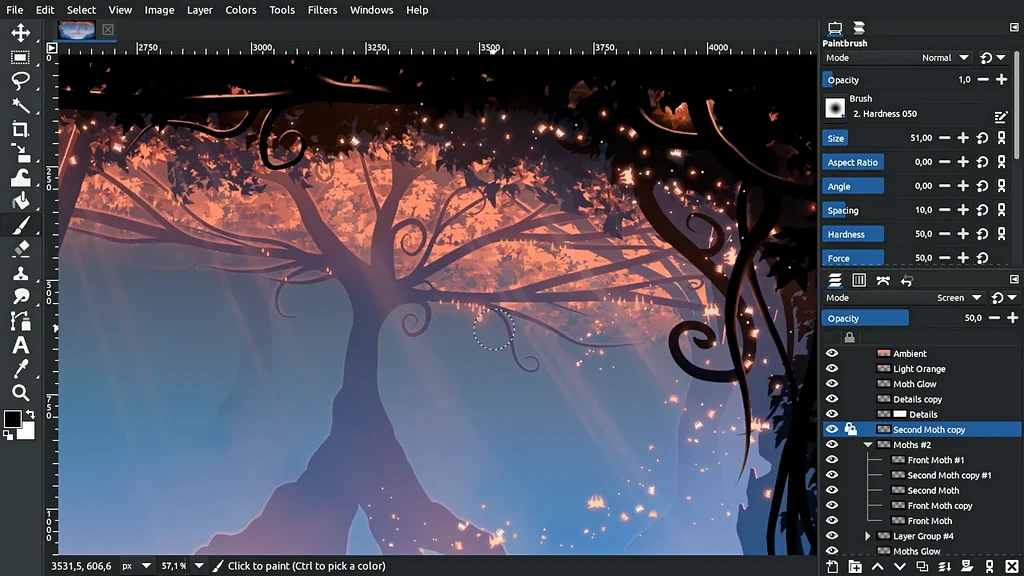The height and width of the screenshot is (576, 1024).
Task: Activate the Text tool
Action: coord(20,345)
